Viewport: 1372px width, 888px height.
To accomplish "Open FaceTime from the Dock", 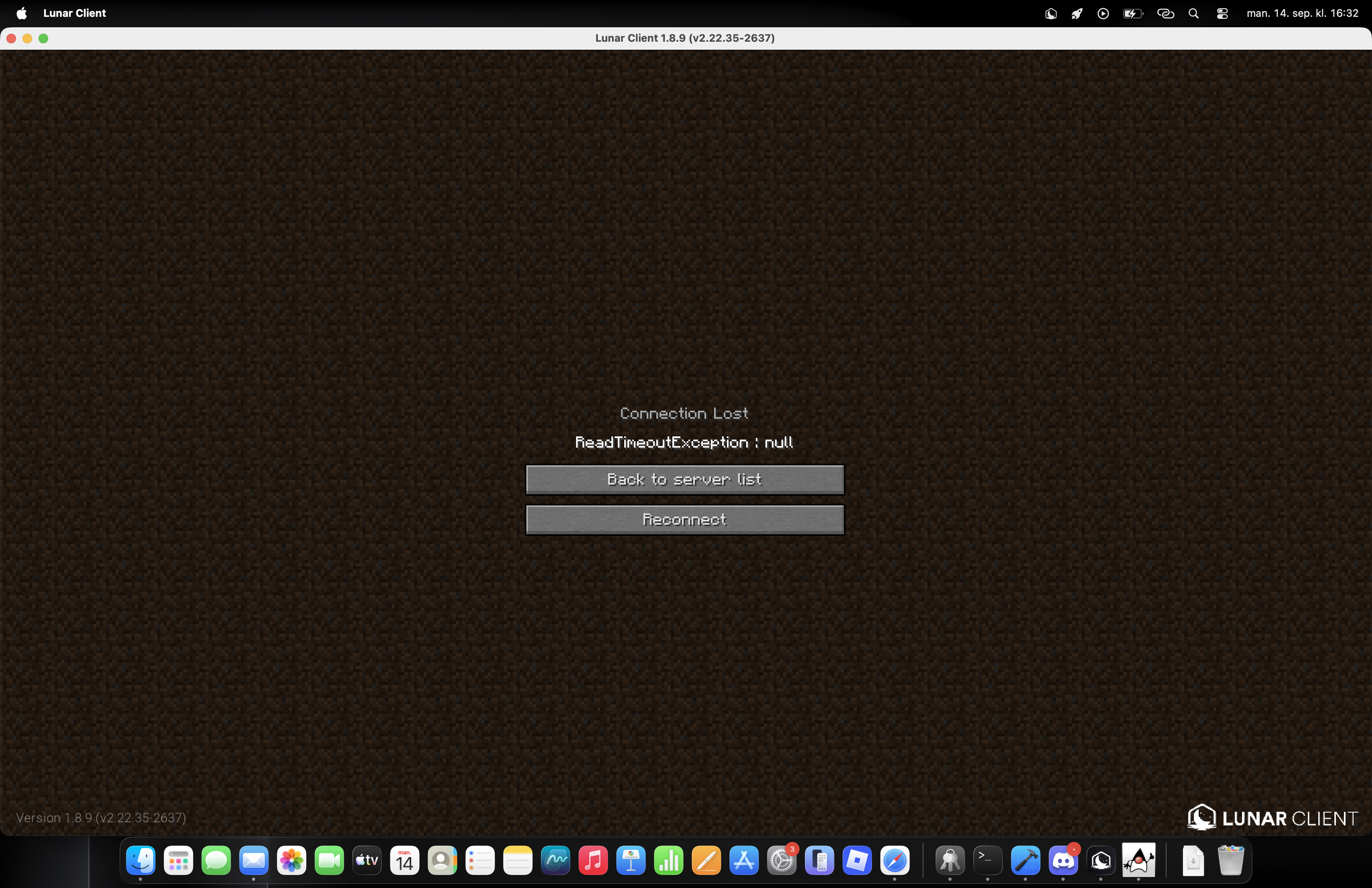I will [x=329, y=861].
